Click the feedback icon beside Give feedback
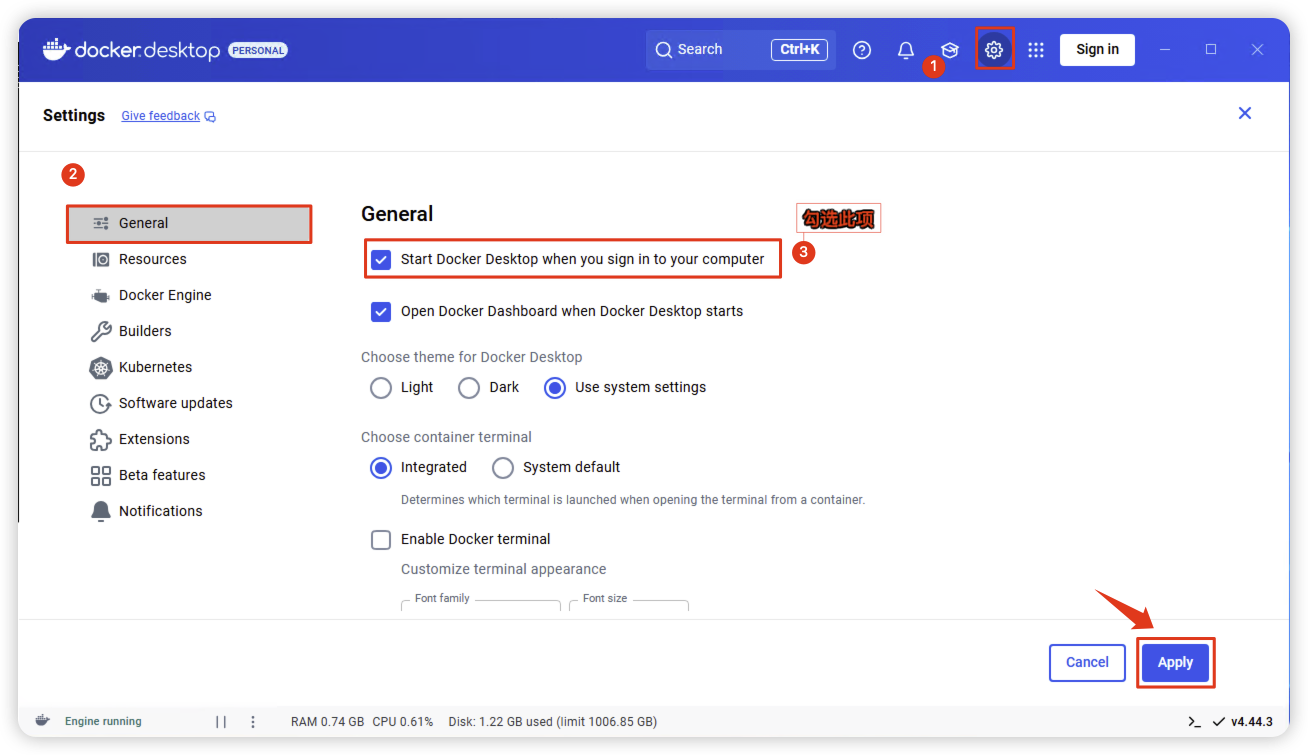Viewport: 1308px width, 755px height. tap(210, 117)
